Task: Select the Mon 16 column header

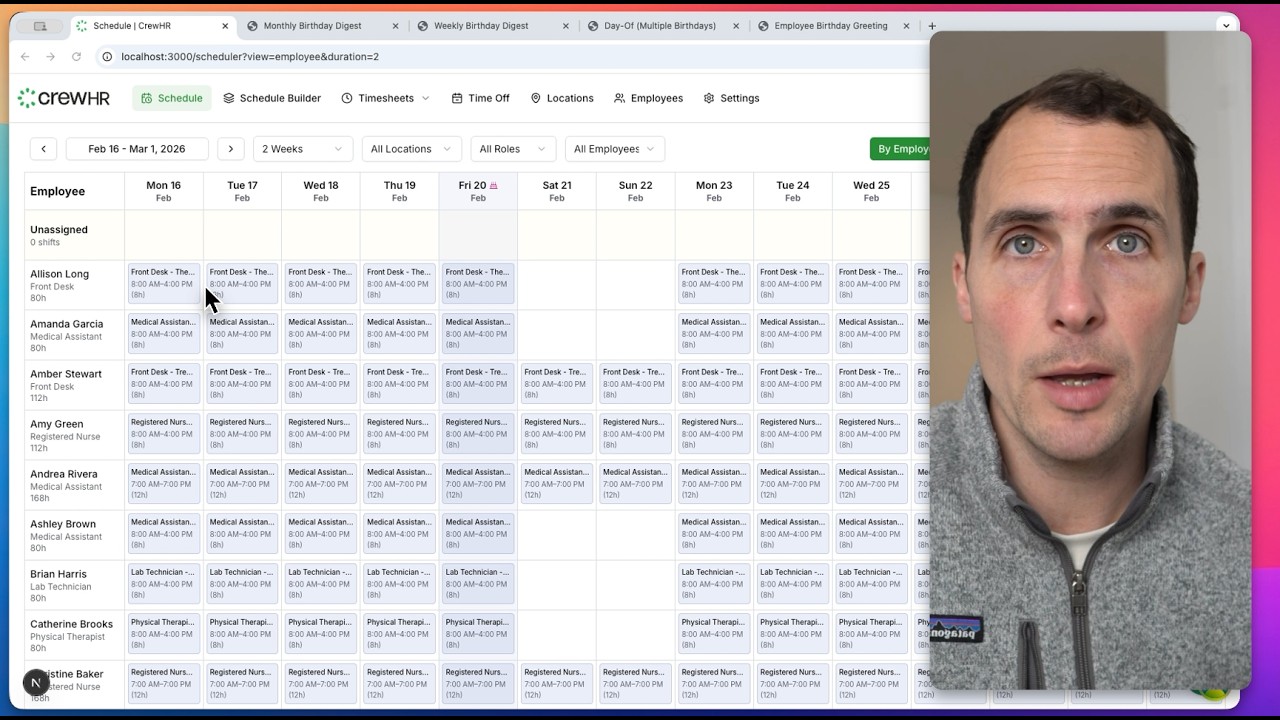Action: tap(164, 191)
